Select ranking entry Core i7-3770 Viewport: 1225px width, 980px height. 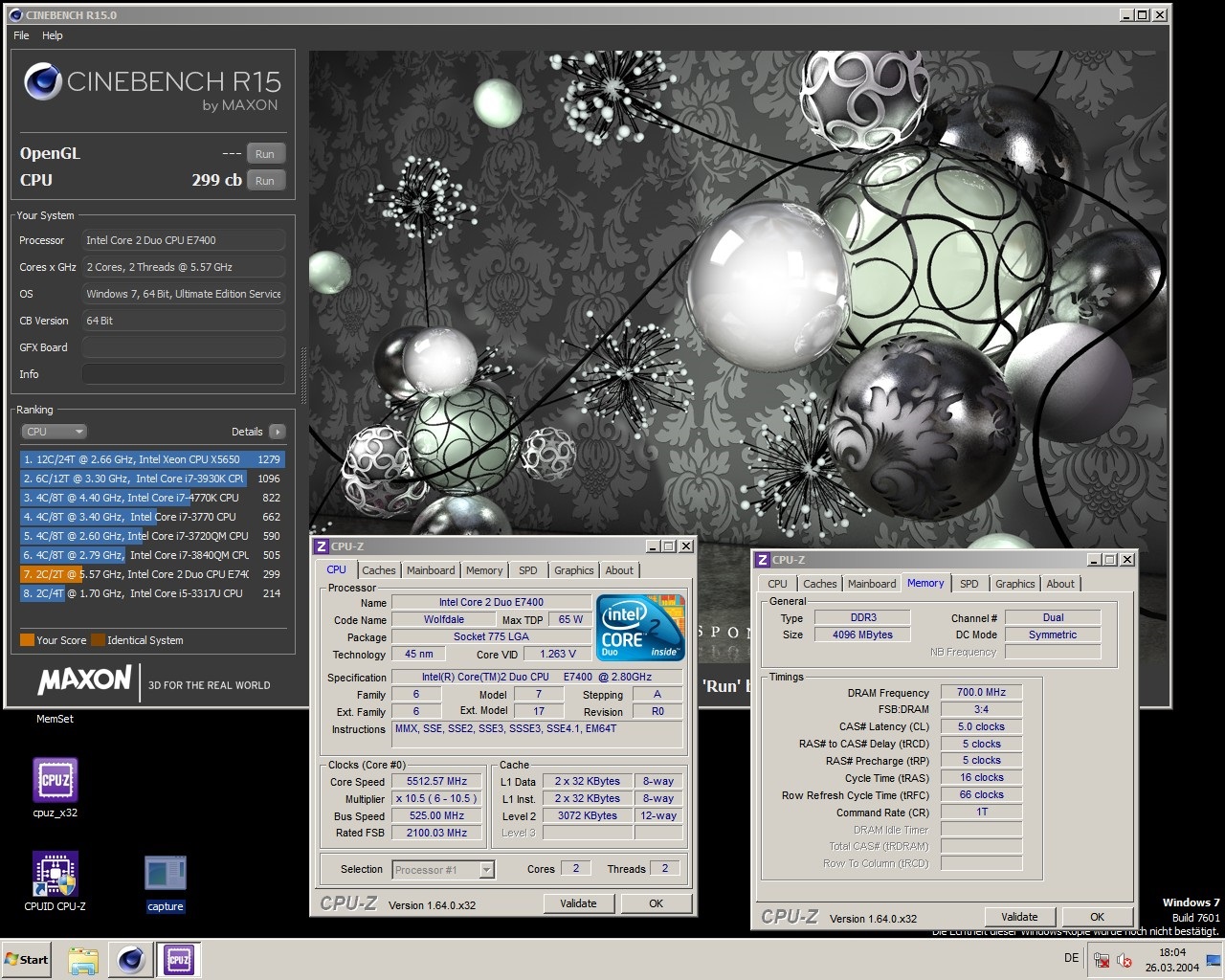tap(151, 517)
